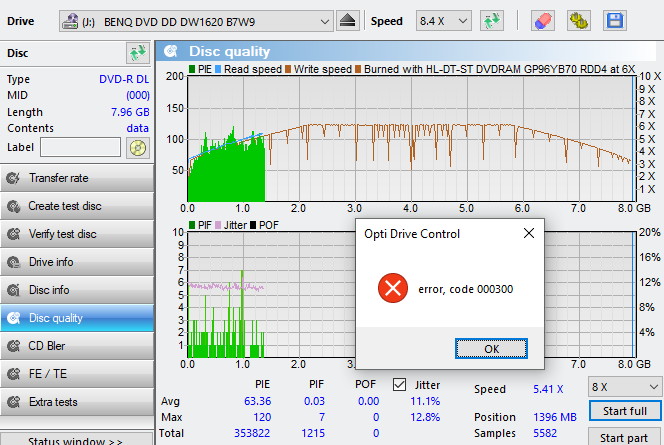664x445 pixels.
Task: Click the Start full button
Action: (625, 412)
